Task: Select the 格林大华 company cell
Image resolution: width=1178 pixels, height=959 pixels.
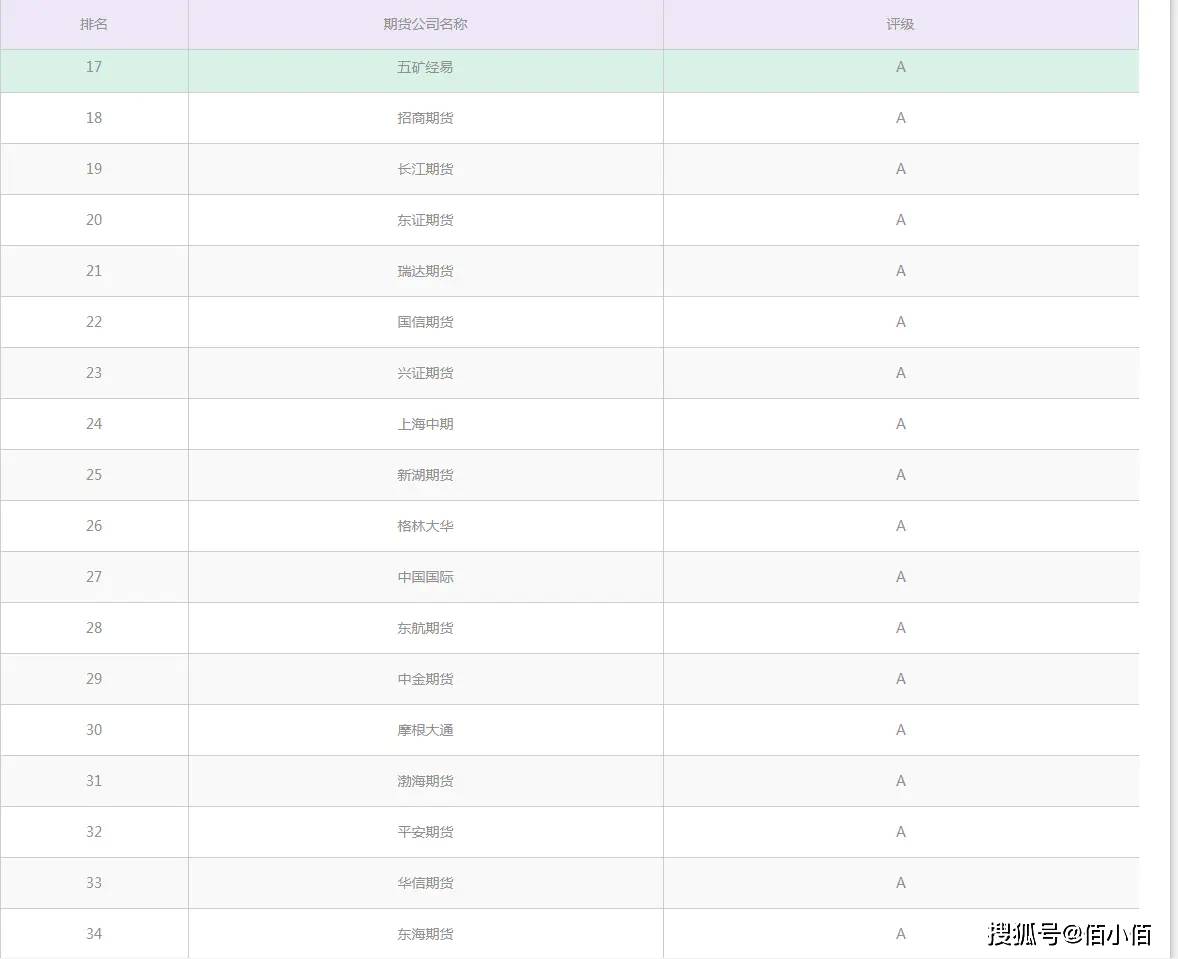Action: pyautogui.click(x=425, y=526)
